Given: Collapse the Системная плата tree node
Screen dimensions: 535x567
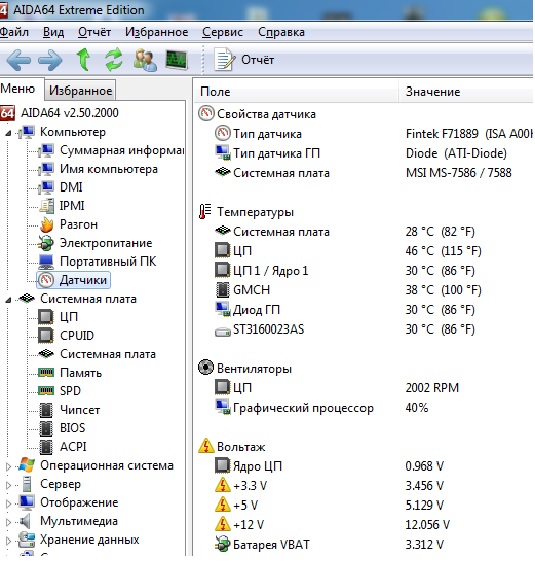Looking at the screenshot, I should click(x=8, y=300).
